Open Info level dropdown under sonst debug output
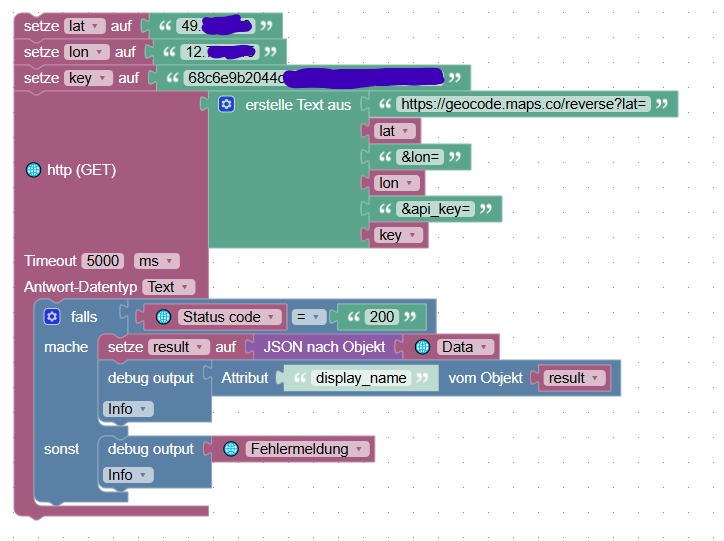Image resolution: width=724 pixels, height=541 pixels. click(128, 475)
